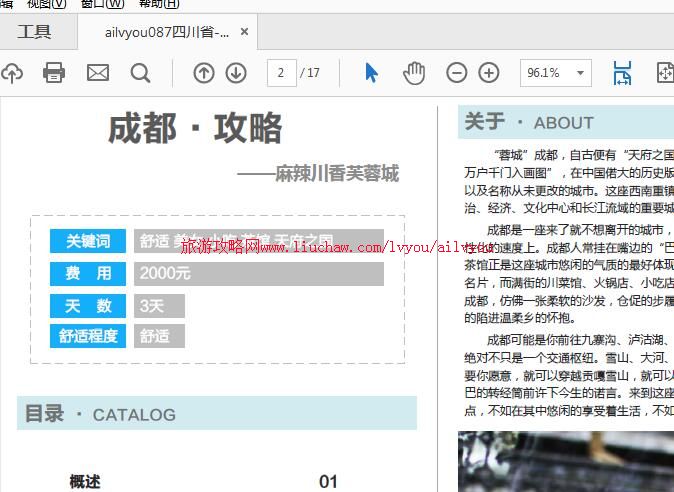This screenshot has height=492, width=674.
Task: Print the document with the printer icon
Action: click(54, 72)
